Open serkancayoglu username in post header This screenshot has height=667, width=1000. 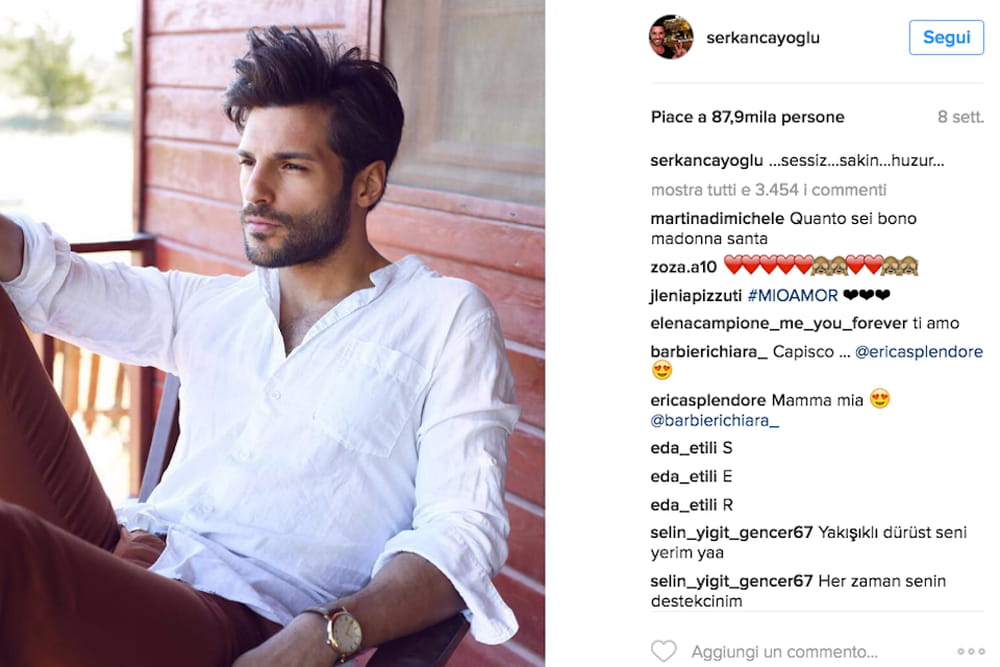[763, 38]
